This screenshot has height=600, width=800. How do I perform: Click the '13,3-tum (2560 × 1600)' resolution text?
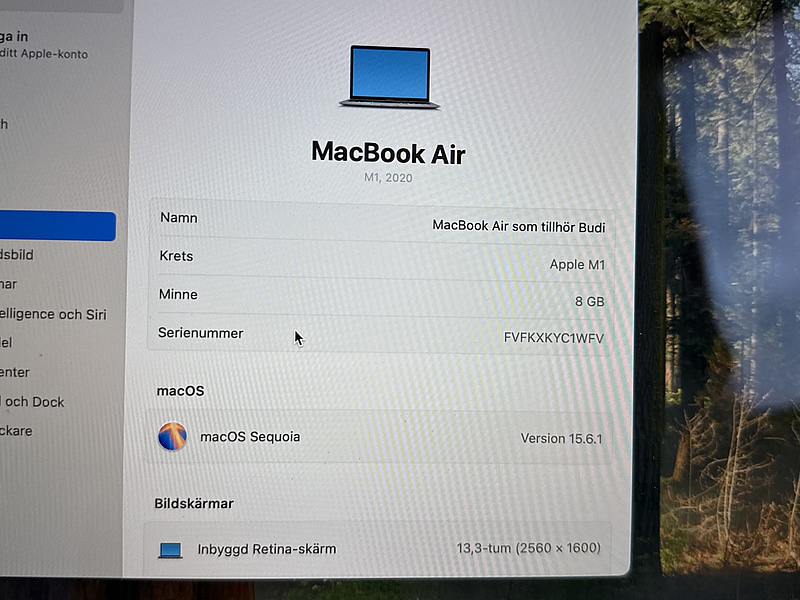[529, 548]
